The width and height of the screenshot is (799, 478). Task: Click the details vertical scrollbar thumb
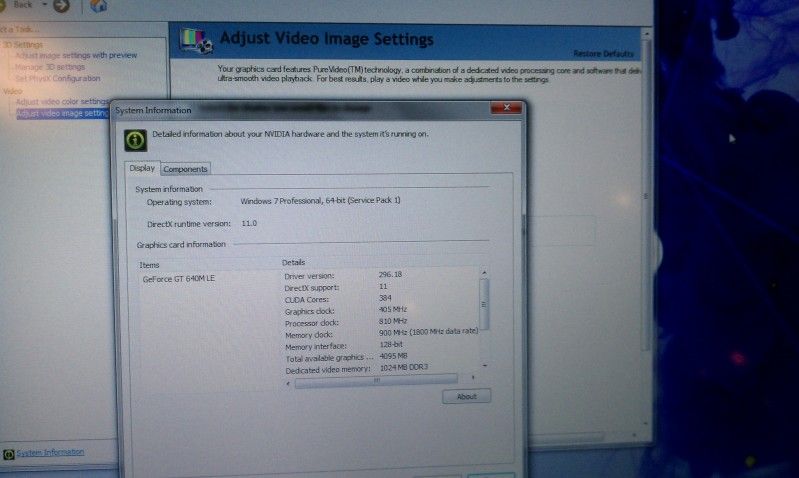pos(484,304)
